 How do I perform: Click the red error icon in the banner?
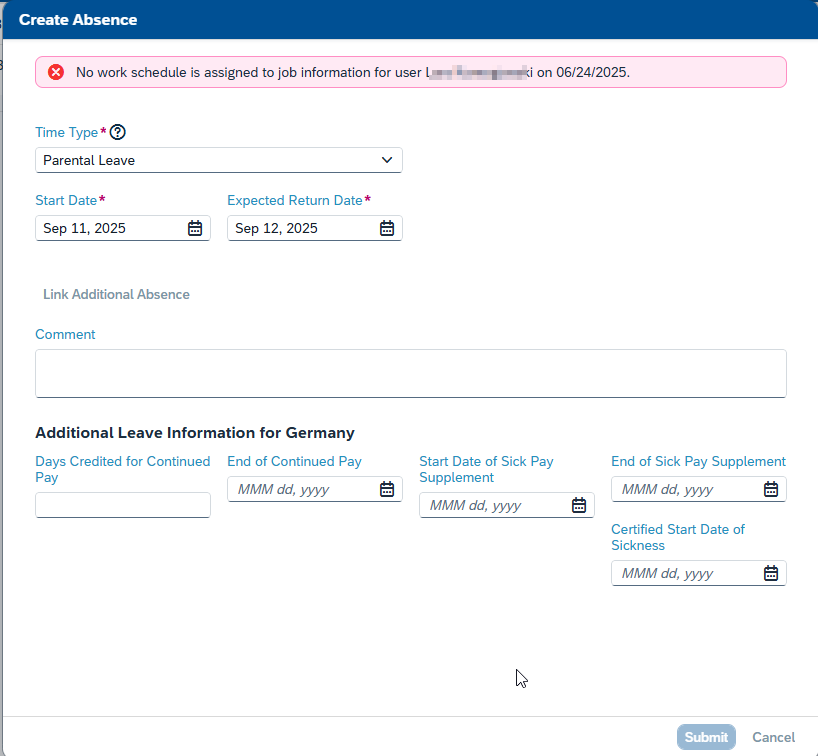click(56, 72)
